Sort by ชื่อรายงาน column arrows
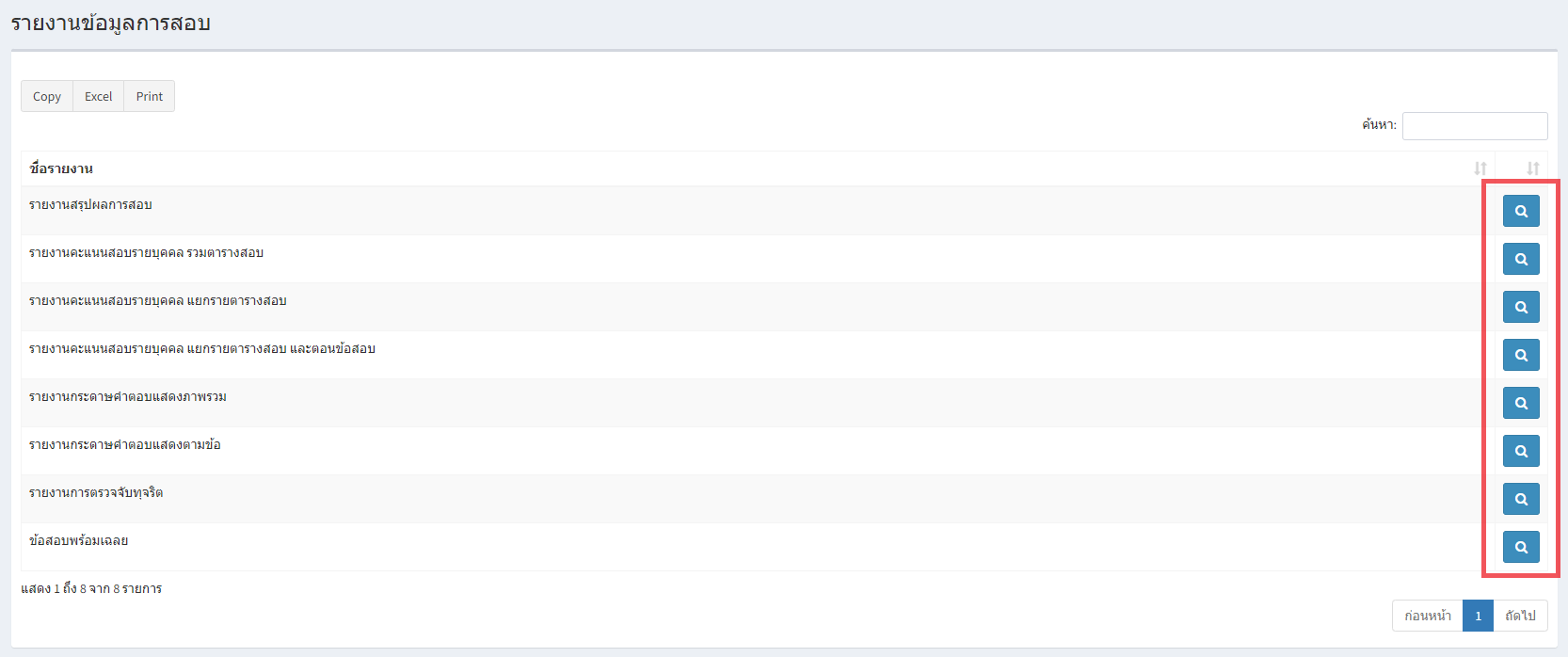Screen dimensions: 1568x657 pos(1480,168)
